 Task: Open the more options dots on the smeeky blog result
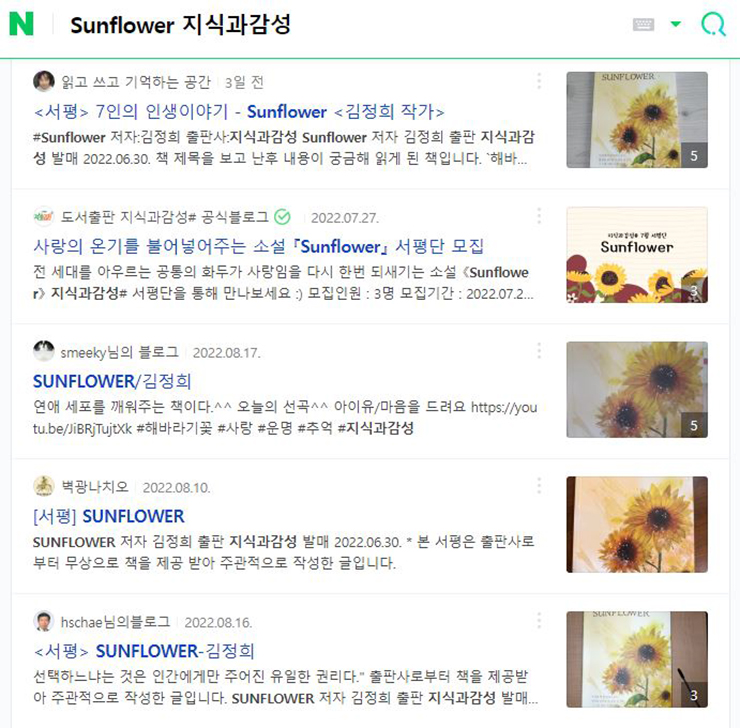click(x=539, y=351)
